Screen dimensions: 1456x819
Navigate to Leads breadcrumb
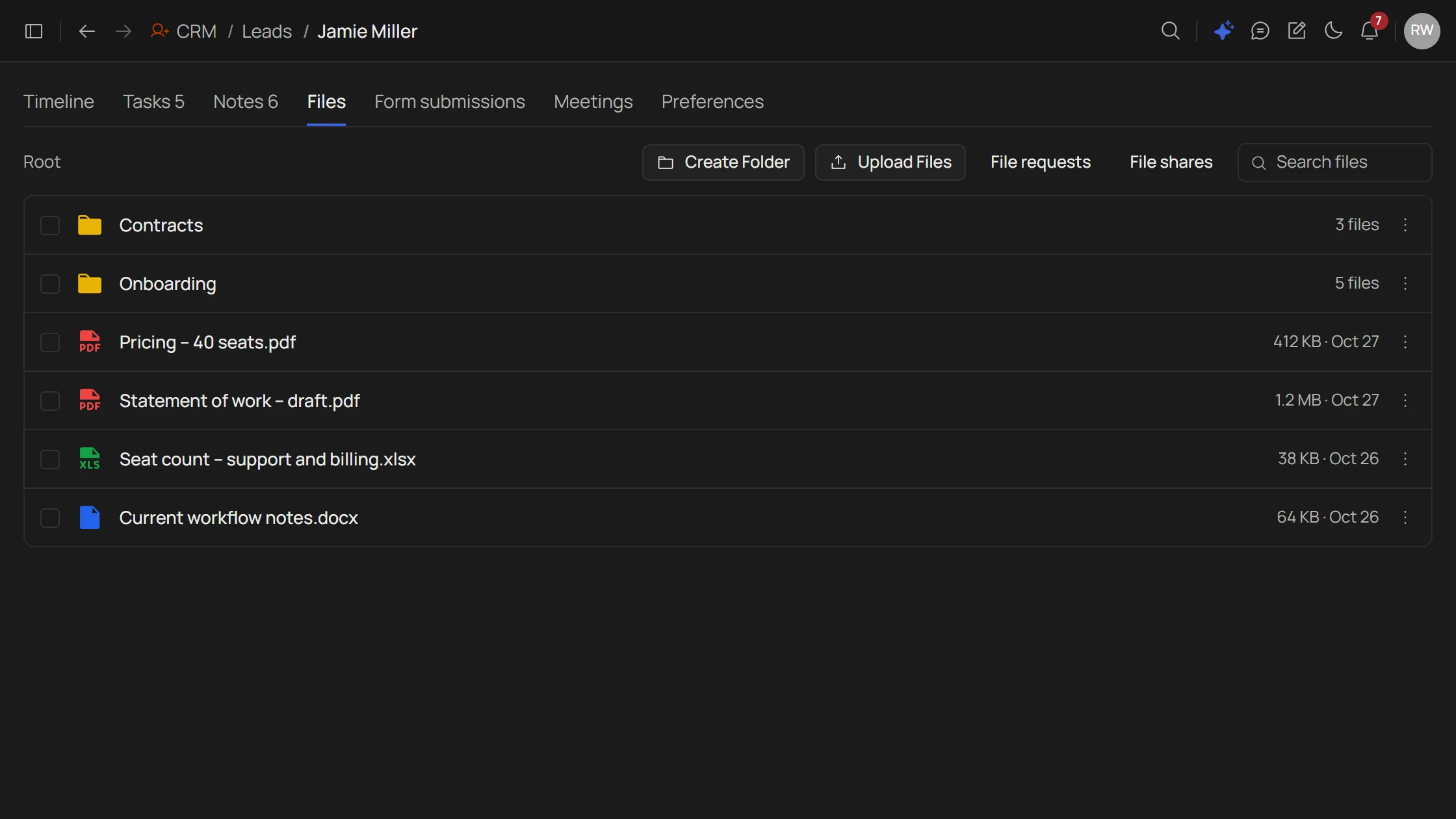[266, 31]
